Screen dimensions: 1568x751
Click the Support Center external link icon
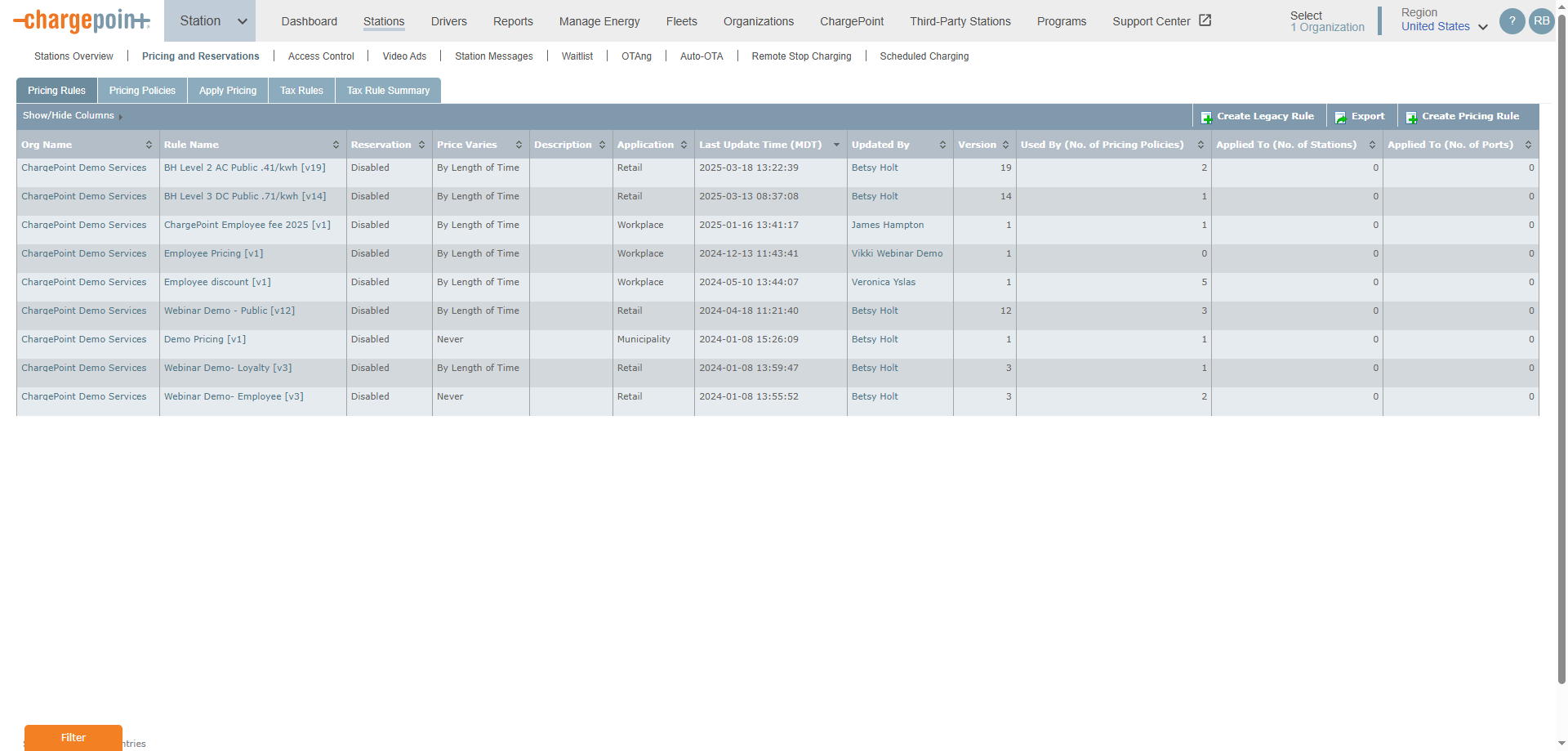click(1205, 20)
